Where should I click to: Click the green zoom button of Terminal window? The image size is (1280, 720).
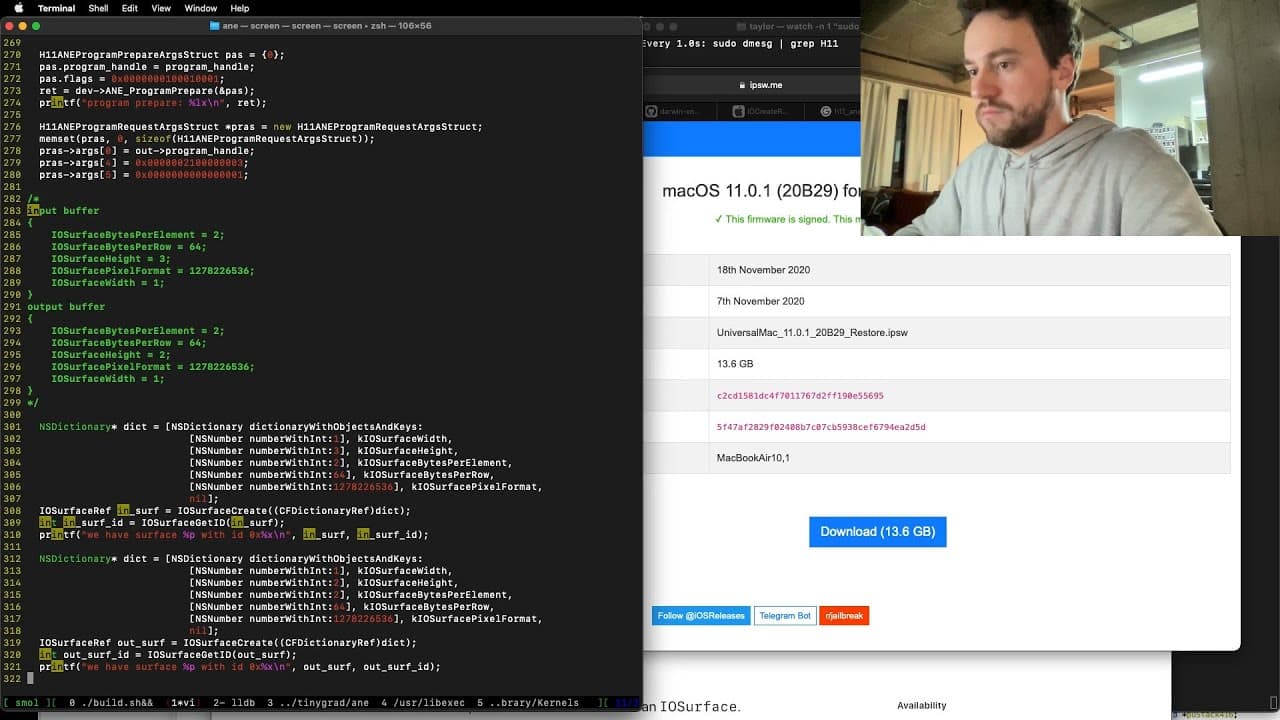tap(37, 25)
